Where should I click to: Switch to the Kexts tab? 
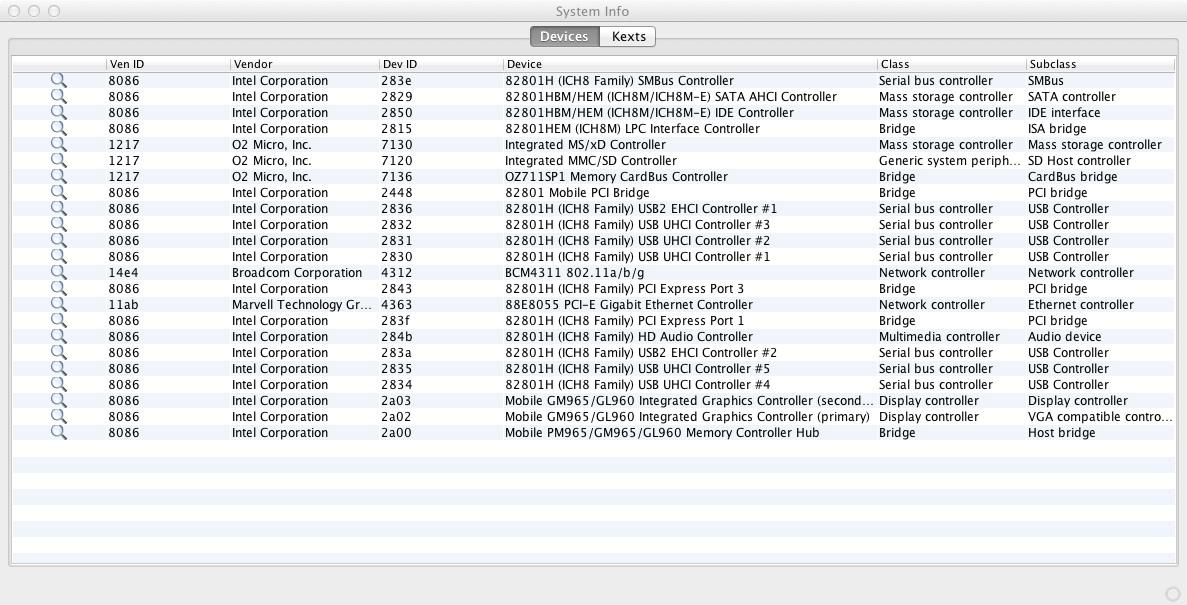pyautogui.click(x=628, y=37)
